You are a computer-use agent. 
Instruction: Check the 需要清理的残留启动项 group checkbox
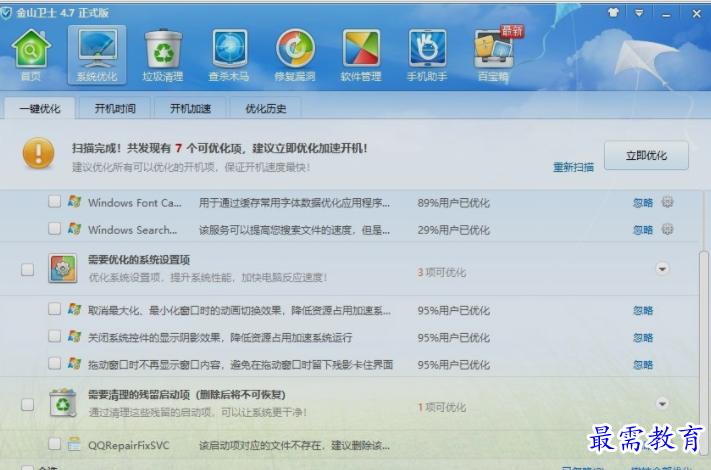(28, 404)
